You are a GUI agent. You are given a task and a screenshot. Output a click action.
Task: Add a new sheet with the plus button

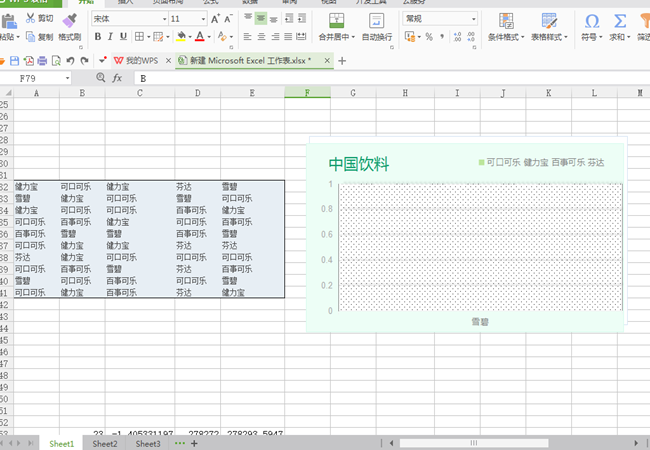coord(194,443)
